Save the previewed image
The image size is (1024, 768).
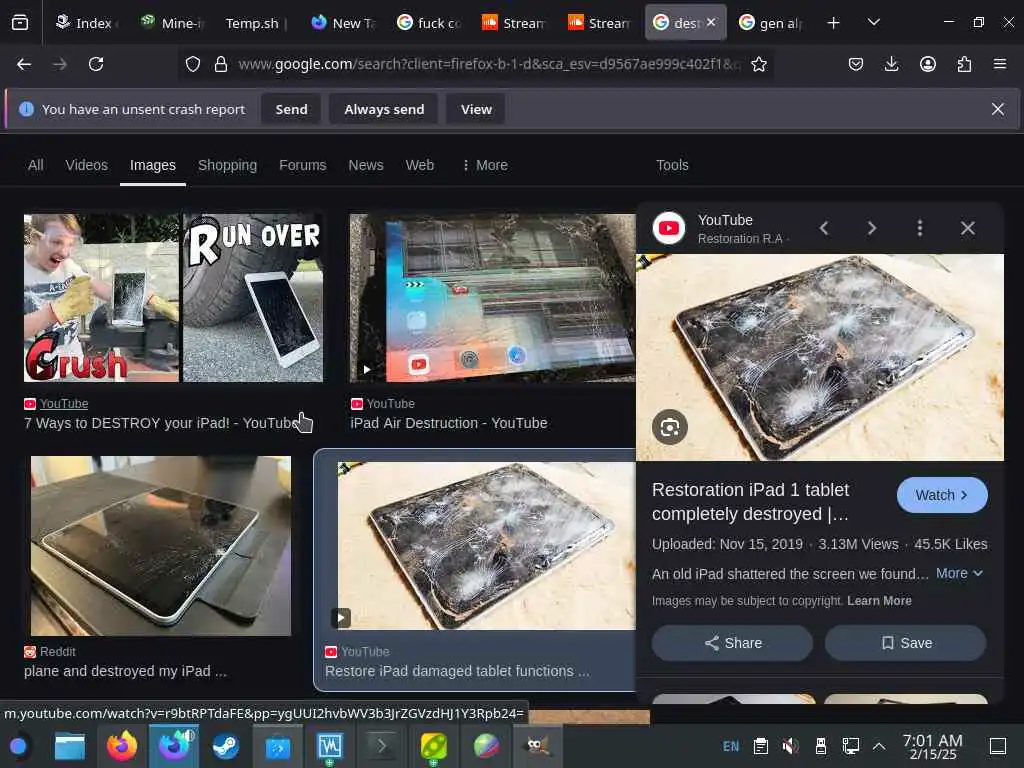pyautogui.click(x=905, y=643)
